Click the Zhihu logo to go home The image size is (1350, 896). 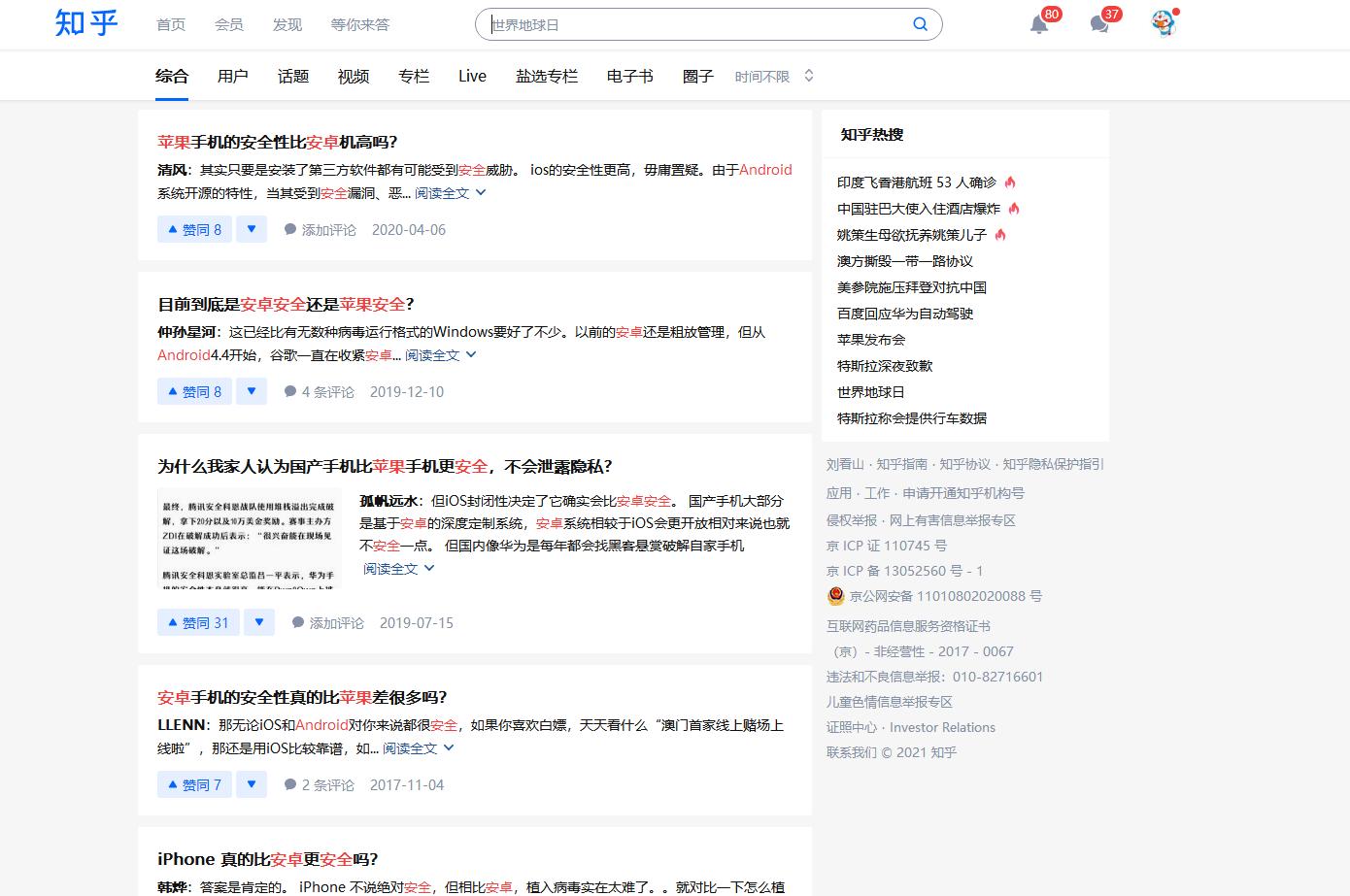85,24
